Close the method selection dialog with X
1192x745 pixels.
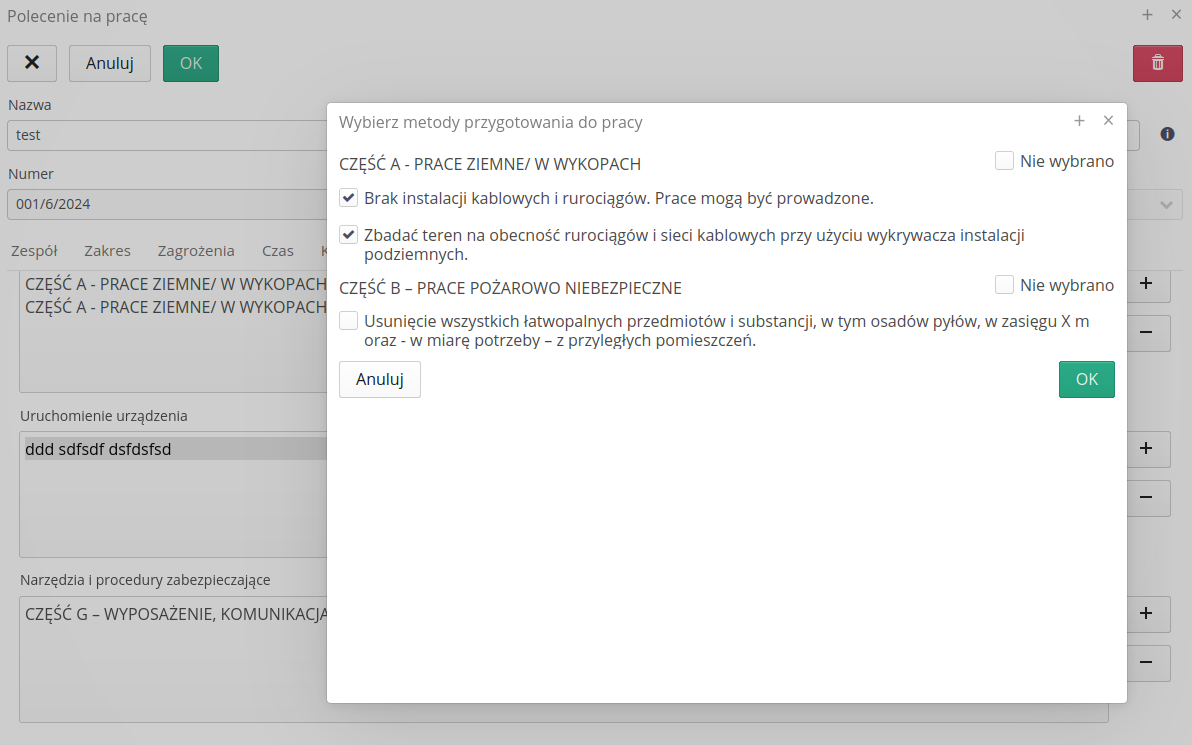tap(1108, 121)
